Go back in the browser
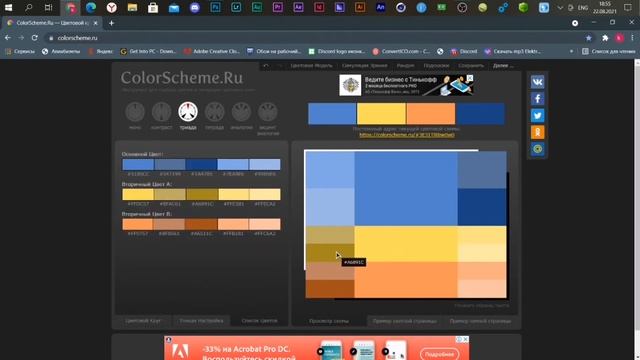The height and width of the screenshot is (360, 640). click(x=8, y=38)
